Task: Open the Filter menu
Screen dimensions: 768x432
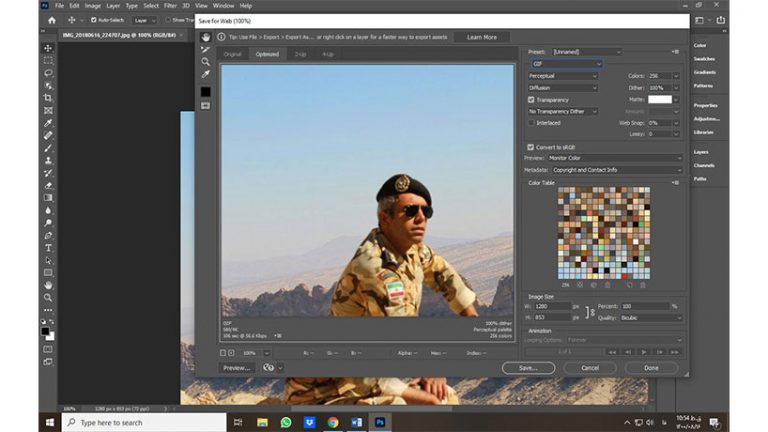Action: point(170,6)
